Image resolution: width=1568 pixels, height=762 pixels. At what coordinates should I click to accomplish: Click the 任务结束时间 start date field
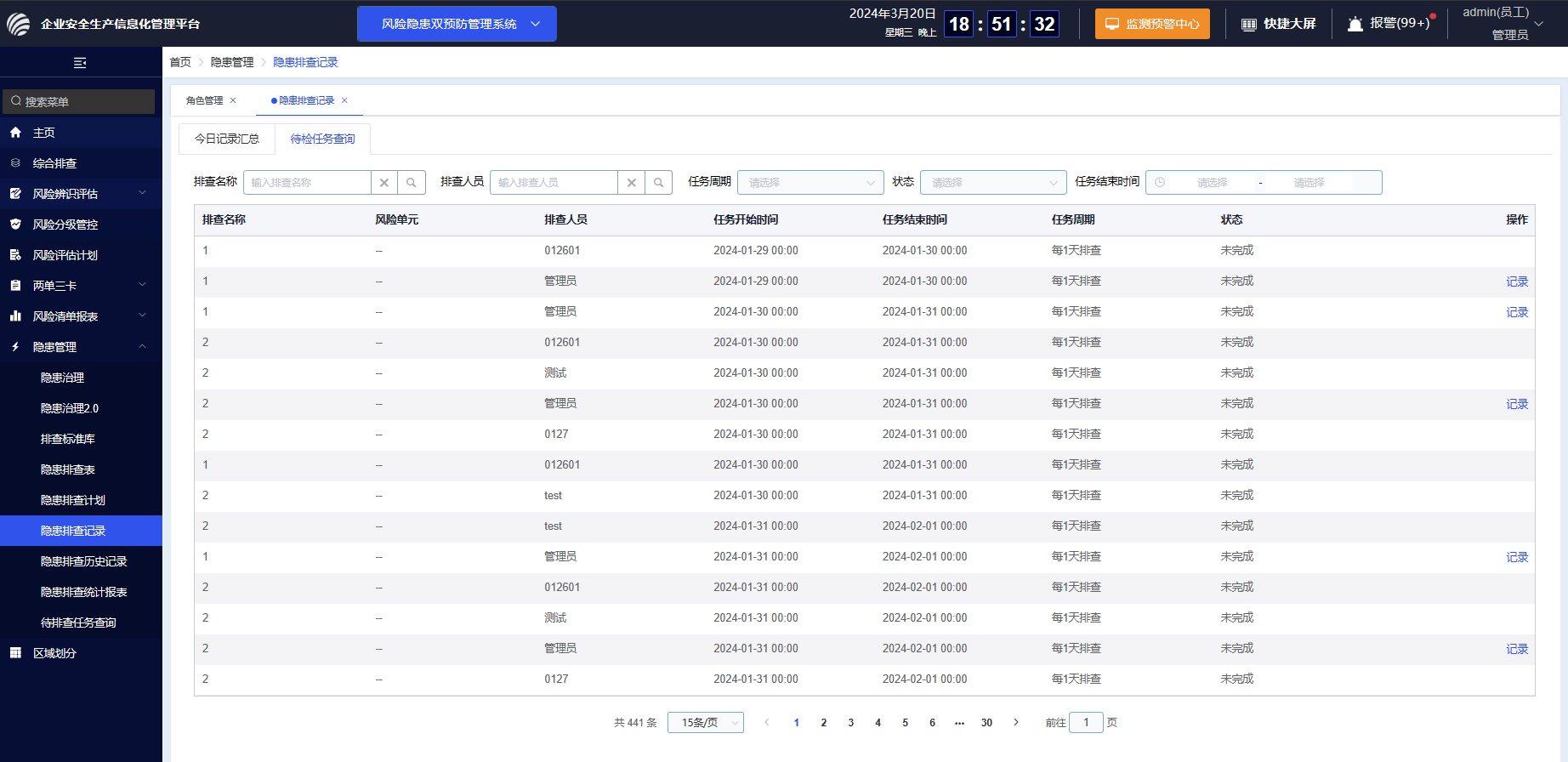click(1212, 183)
